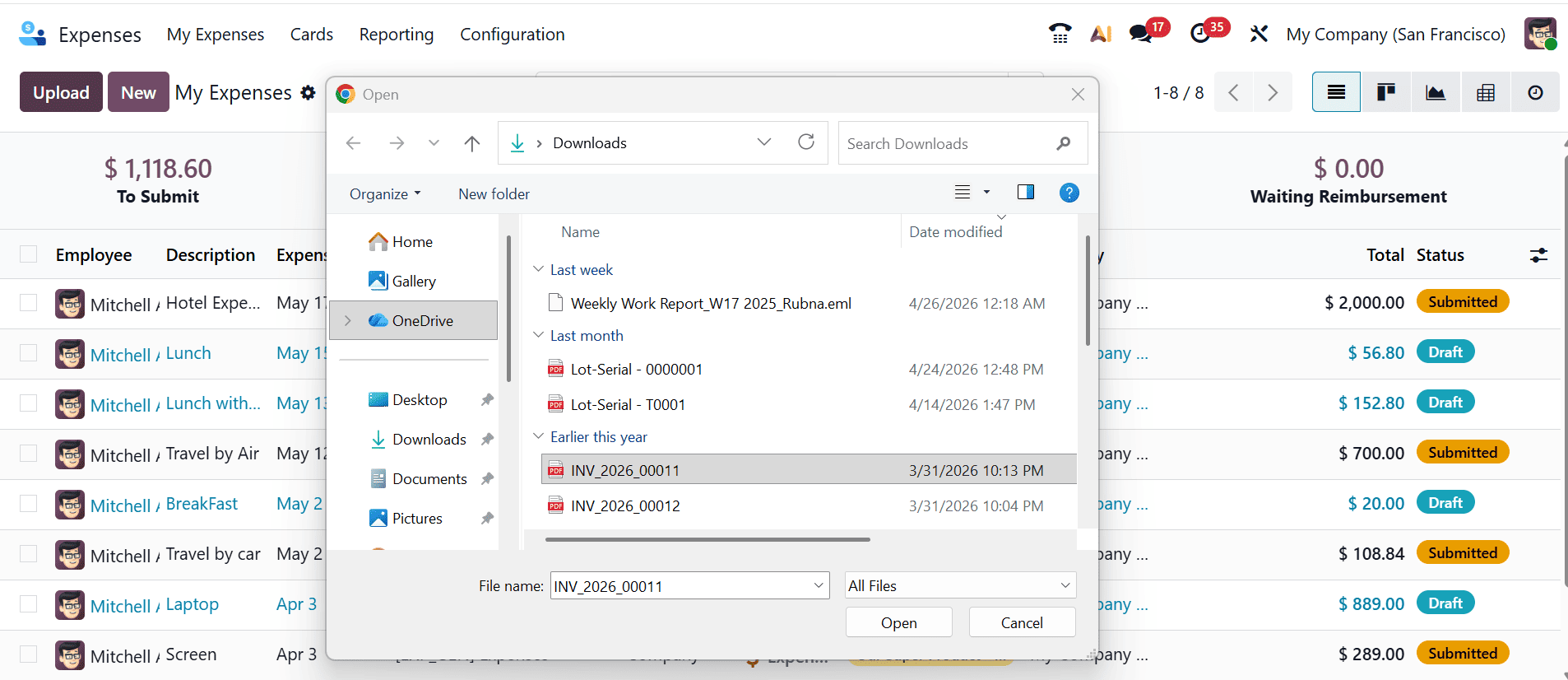Open the My Expenses gear settings icon
This screenshot has height=680, width=1568.
point(308,92)
